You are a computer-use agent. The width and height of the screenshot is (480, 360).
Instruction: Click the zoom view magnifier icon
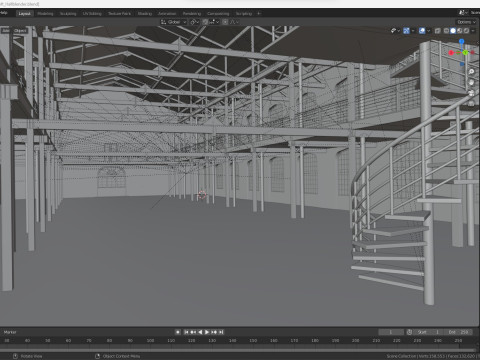click(x=471, y=72)
